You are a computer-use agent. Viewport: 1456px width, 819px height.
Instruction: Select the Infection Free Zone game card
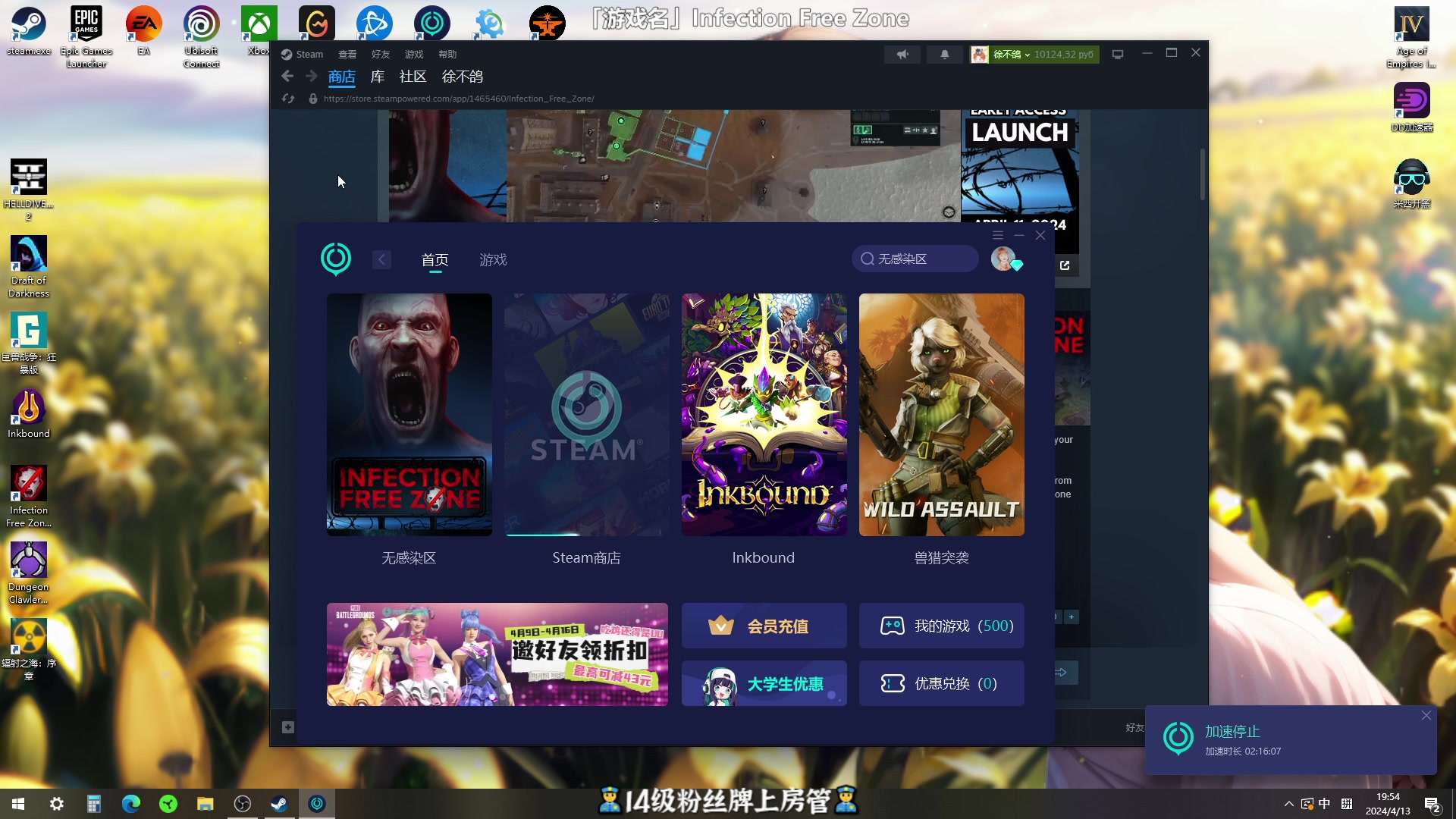point(409,415)
